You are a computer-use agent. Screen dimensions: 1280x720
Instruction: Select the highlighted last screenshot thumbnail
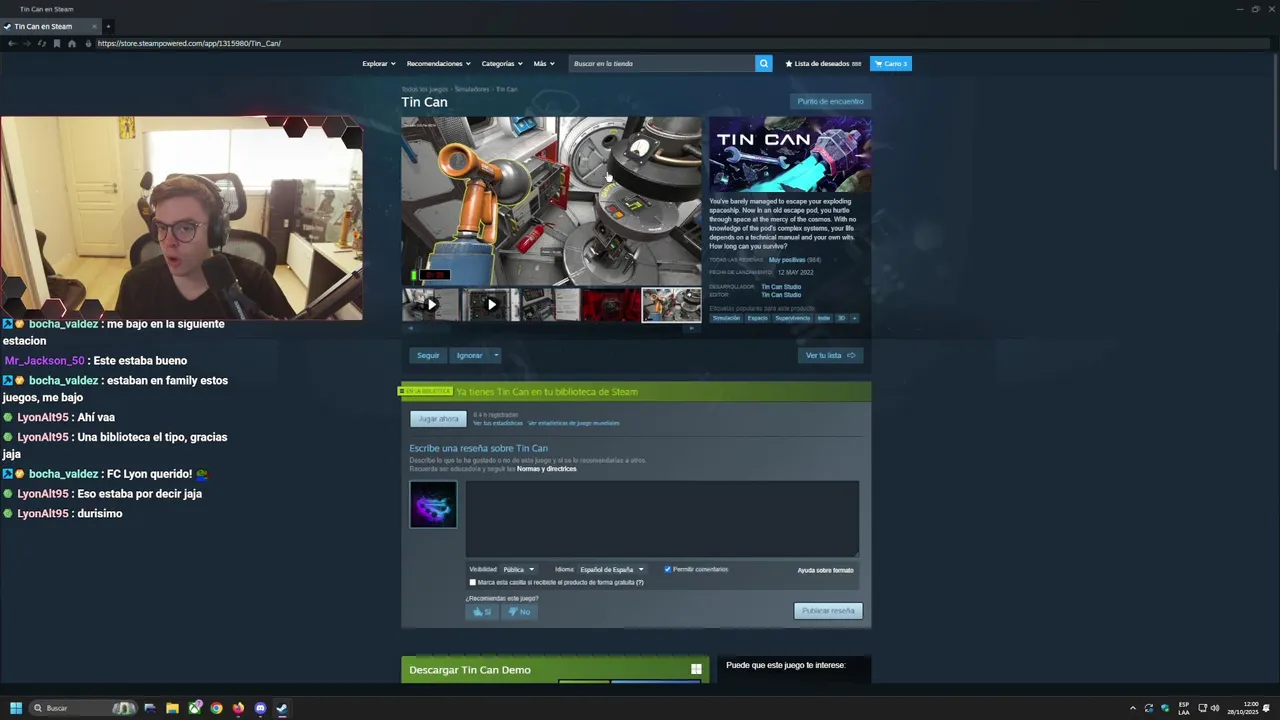tap(671, 305)
